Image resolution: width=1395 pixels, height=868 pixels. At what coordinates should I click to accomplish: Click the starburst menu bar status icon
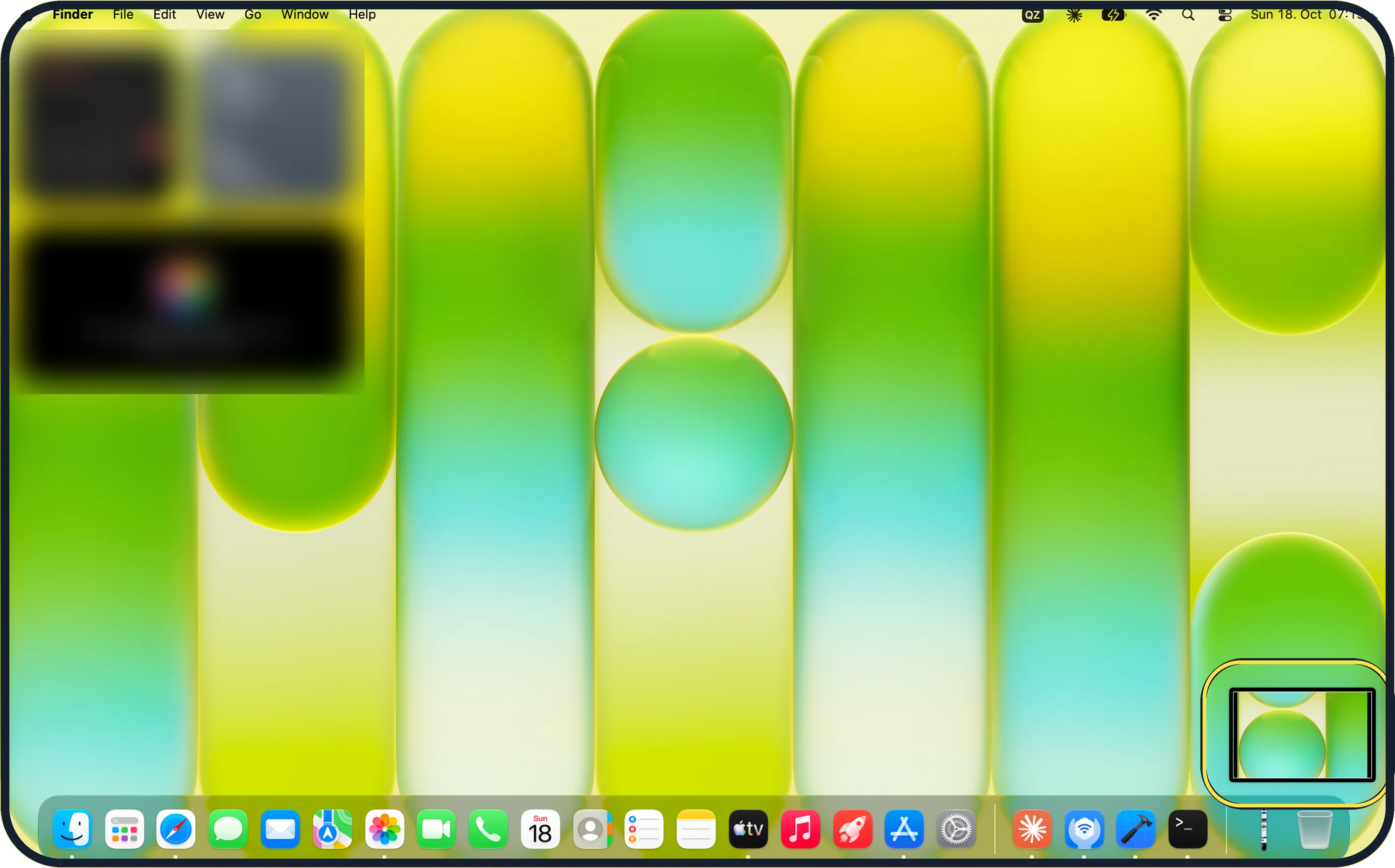(1074, 15)
